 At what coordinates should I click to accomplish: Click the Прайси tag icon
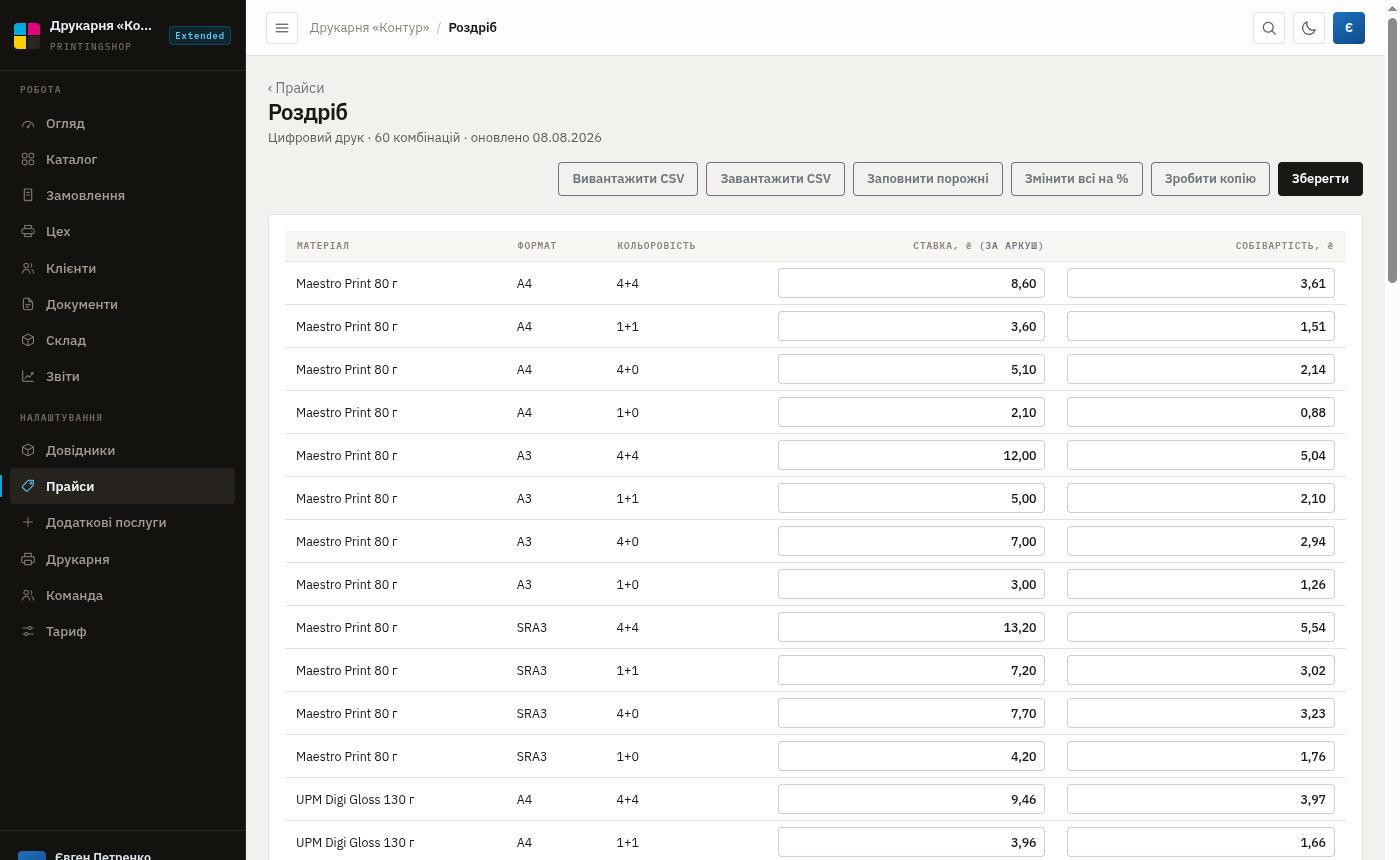[x=28, y=487]
